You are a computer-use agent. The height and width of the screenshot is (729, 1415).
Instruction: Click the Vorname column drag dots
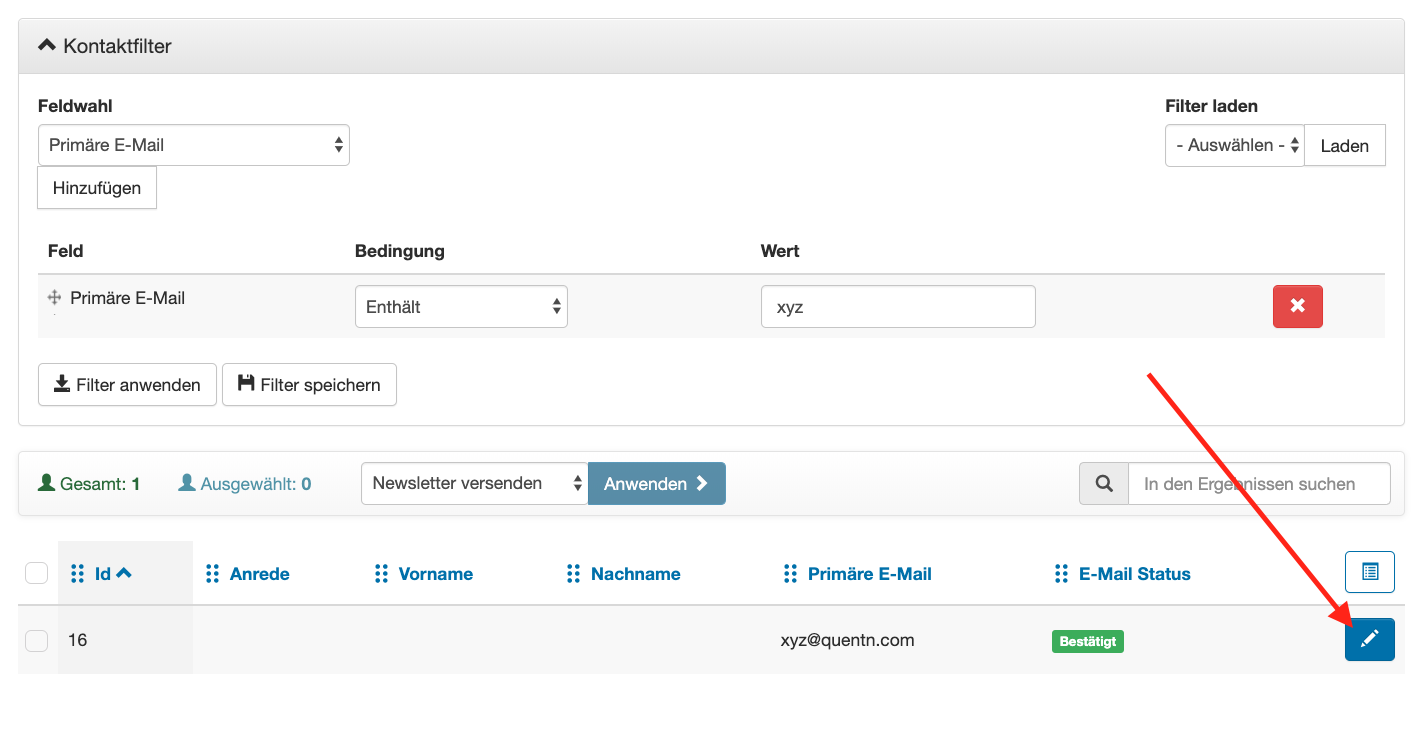point(381,574)
